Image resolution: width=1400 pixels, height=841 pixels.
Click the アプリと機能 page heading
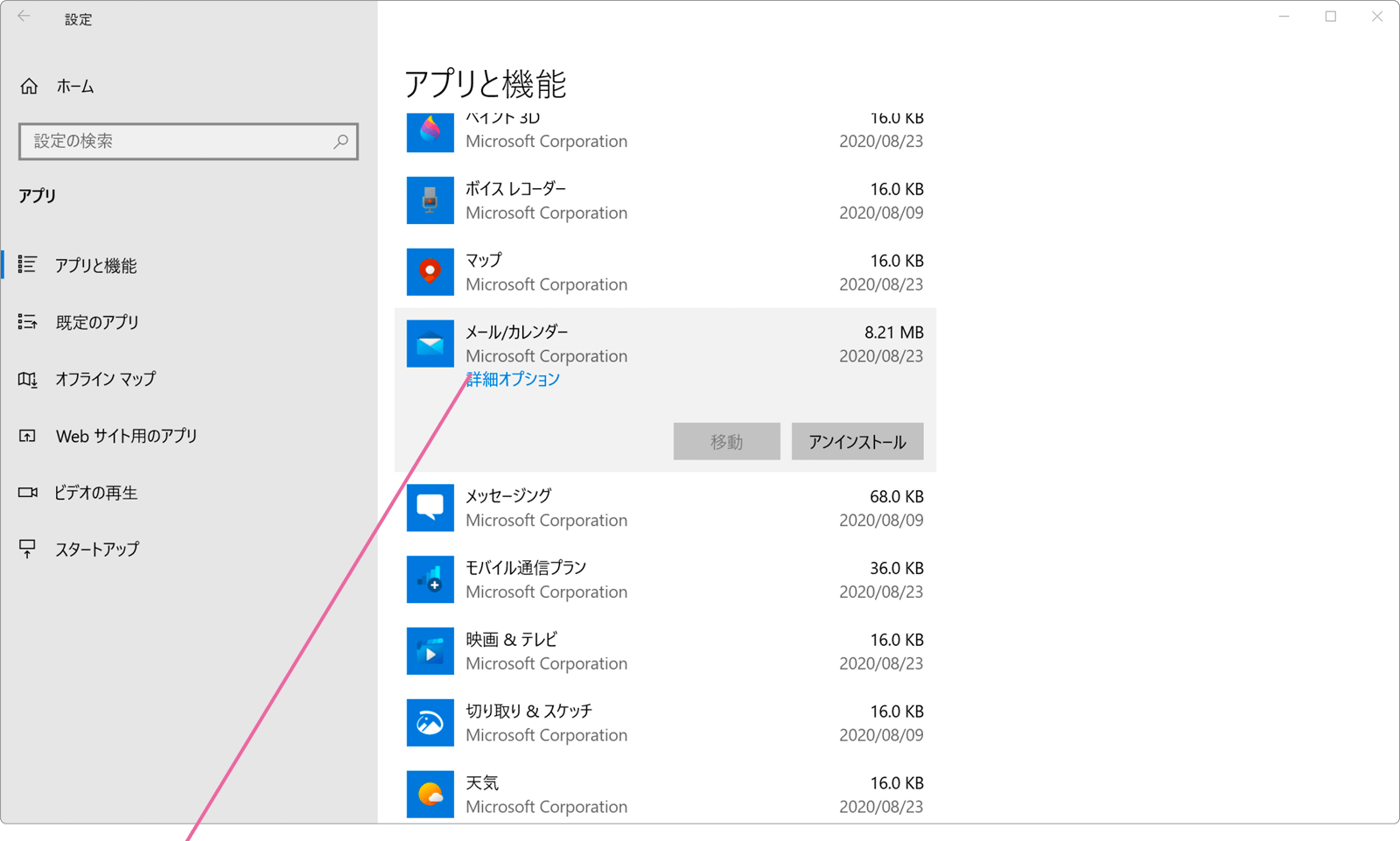tap(486, 84)
